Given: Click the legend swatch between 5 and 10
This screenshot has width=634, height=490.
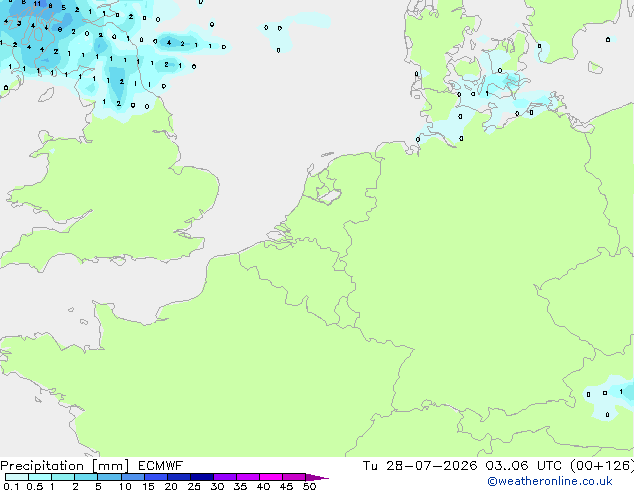Looking at the screenshot, I should point(109,477).
